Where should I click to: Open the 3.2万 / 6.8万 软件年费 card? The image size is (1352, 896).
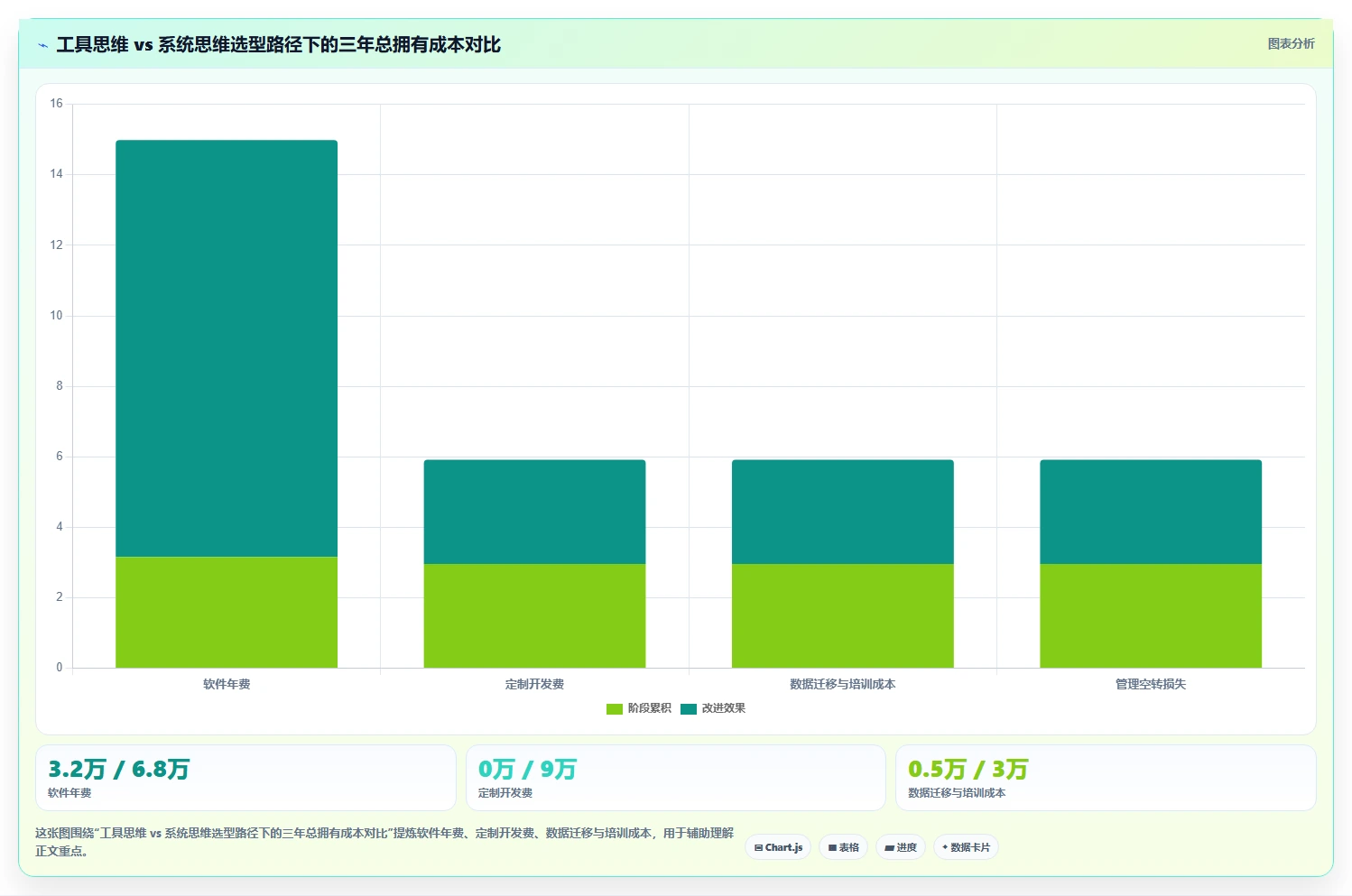point(245,778)
